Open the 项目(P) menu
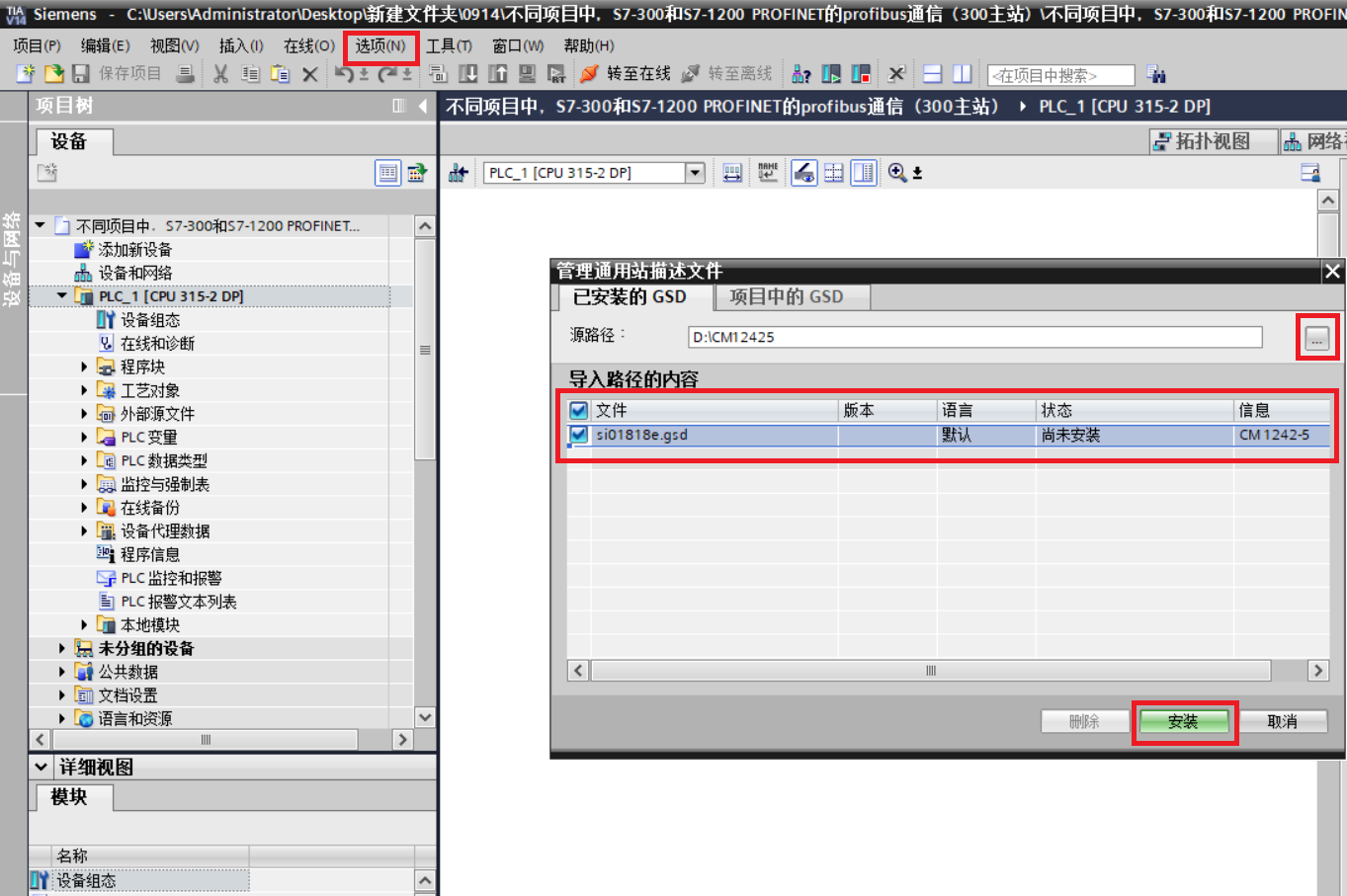The height and width of the screenshot is (896, 1347). (x=37, y=46)
